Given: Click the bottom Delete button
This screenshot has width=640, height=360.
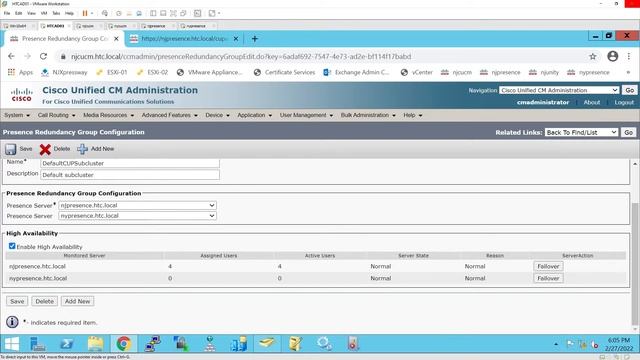Looking at the screenshot, I should pos(44,301).
